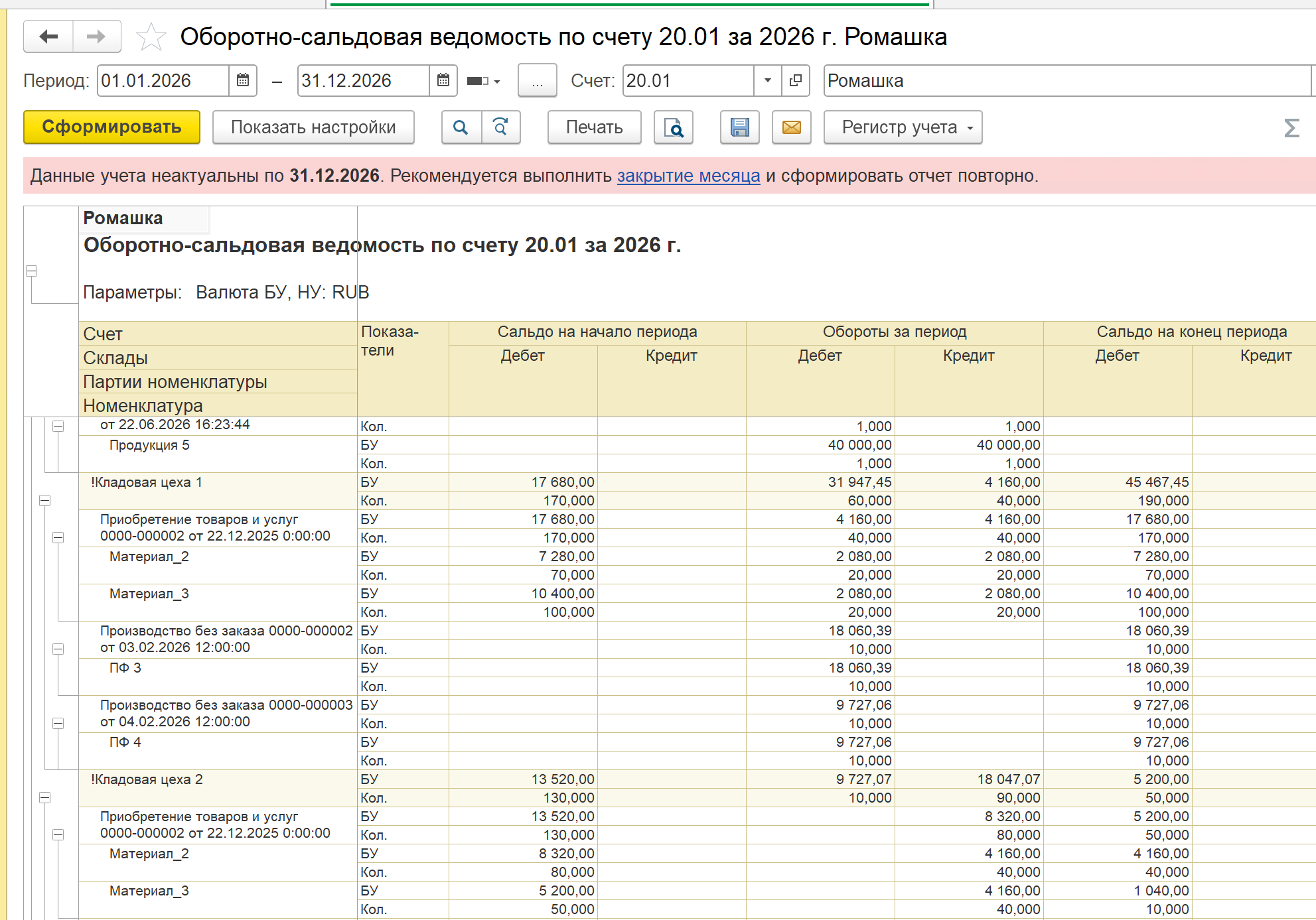Collapse the report header group
The width and height of the screenshot is (1316, 920).
(31, 271)
